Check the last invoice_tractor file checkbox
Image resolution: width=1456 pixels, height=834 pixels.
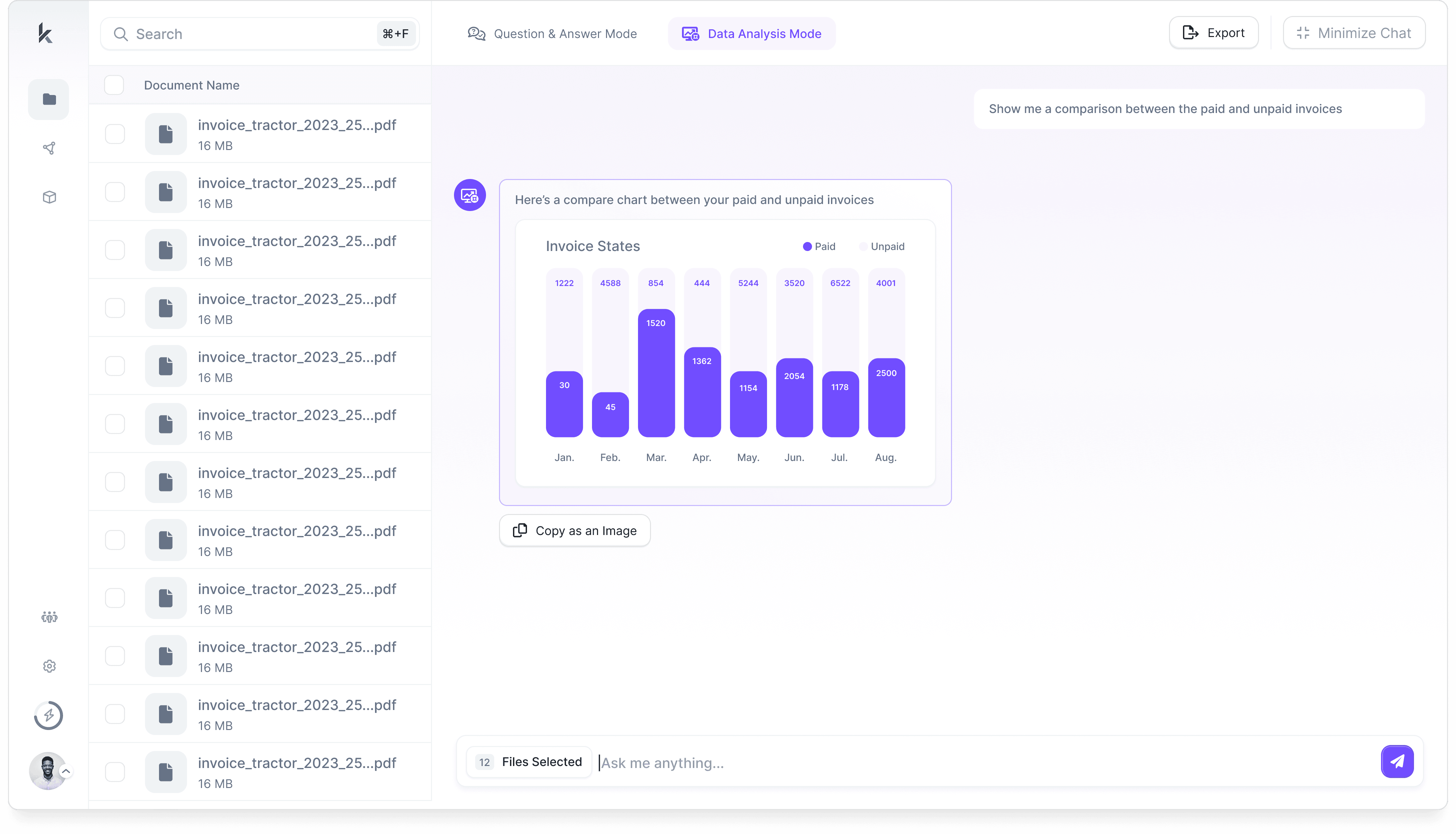(x=115, y=772)
